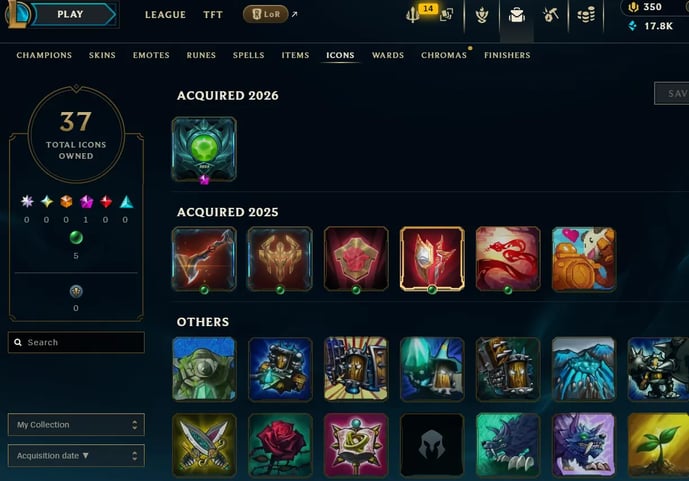The width and height of the screenshot is (689, 481).
Task: Select the red rose summoner icon
Action: tap(280, 445)
